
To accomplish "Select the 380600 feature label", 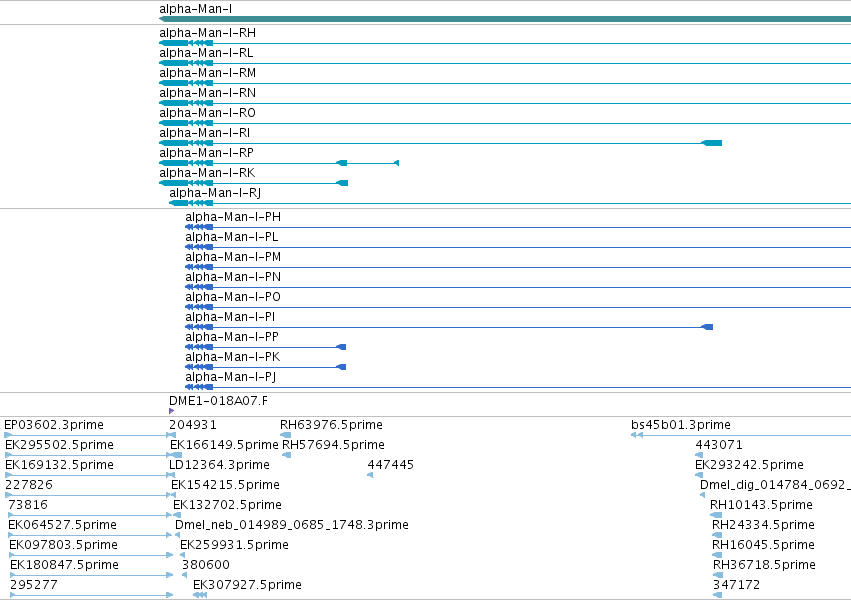I will 206,566.
